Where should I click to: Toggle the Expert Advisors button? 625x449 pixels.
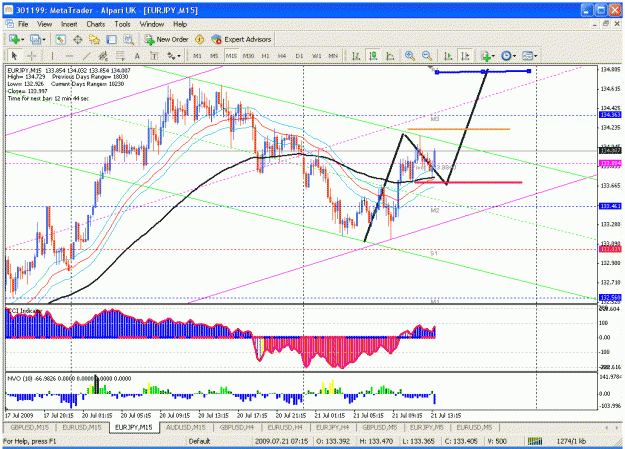point(241,39)
